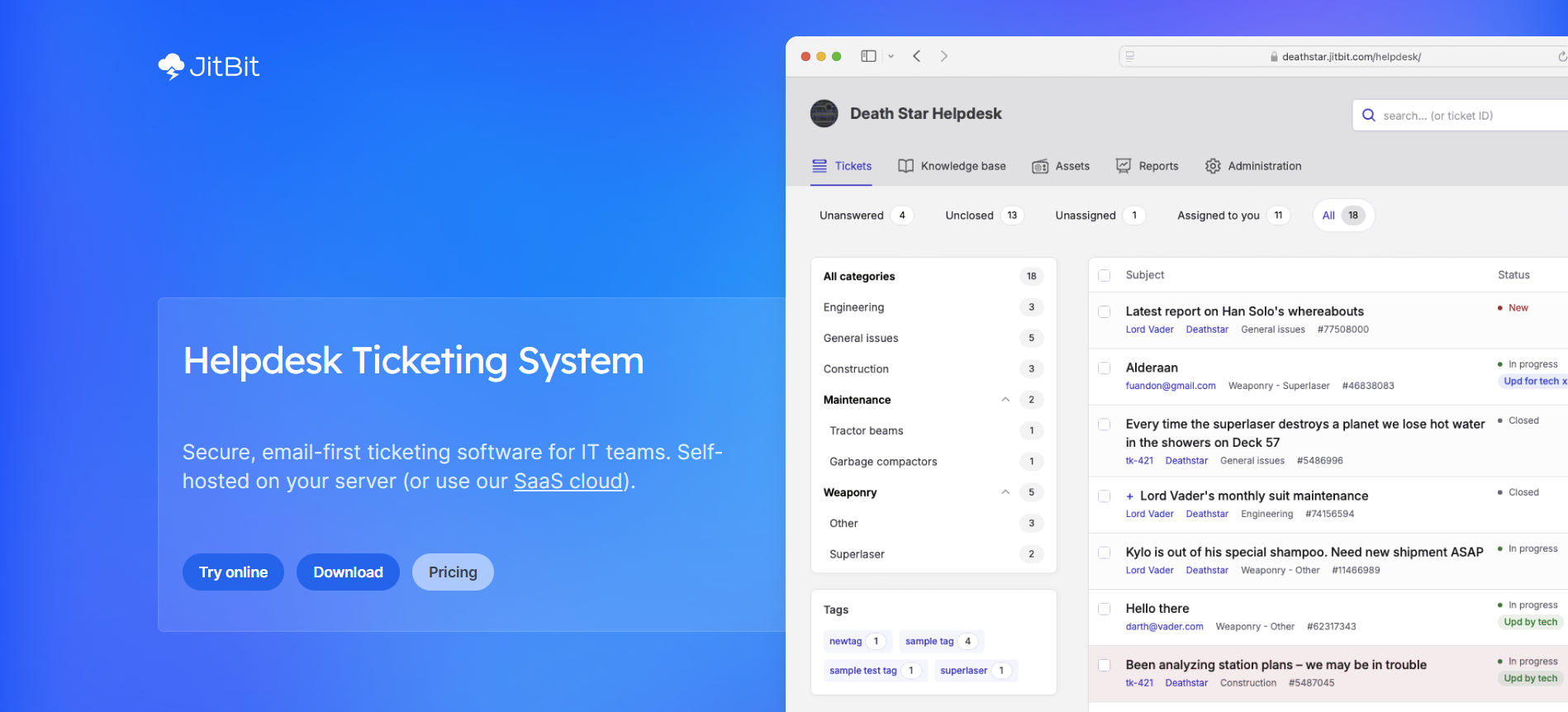Click the newtag tag
The width and height of the screenshot is (1568, 712).
pos(857,641)
